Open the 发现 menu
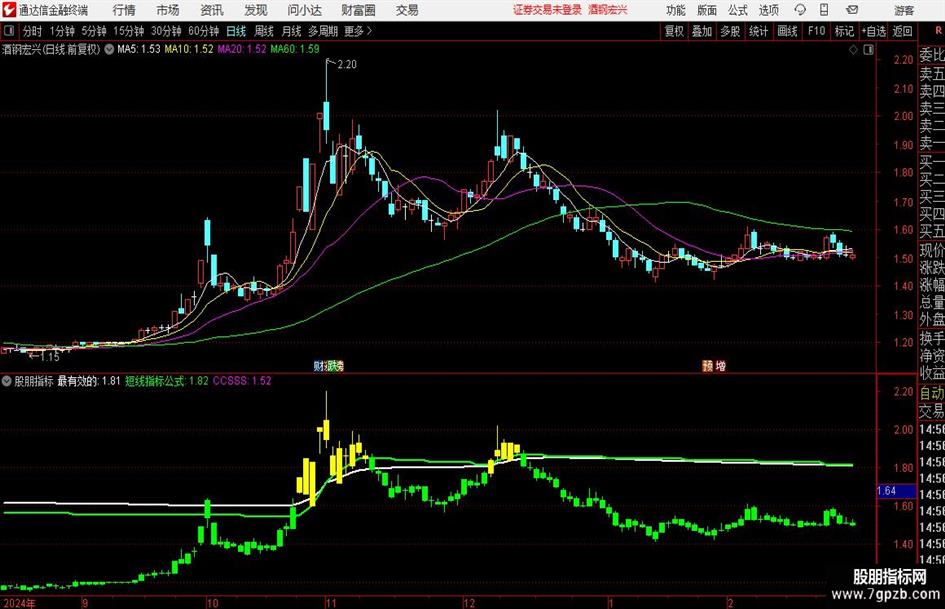This screenshot has width=945, height=609. click(256, 10)
